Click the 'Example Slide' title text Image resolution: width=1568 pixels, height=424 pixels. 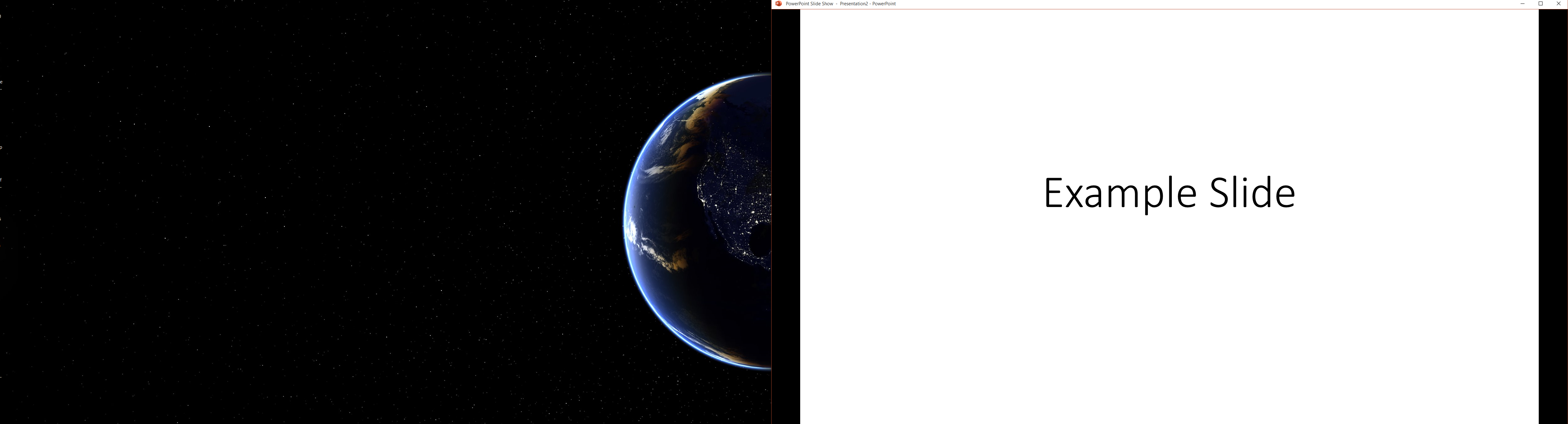point(1169,193)
